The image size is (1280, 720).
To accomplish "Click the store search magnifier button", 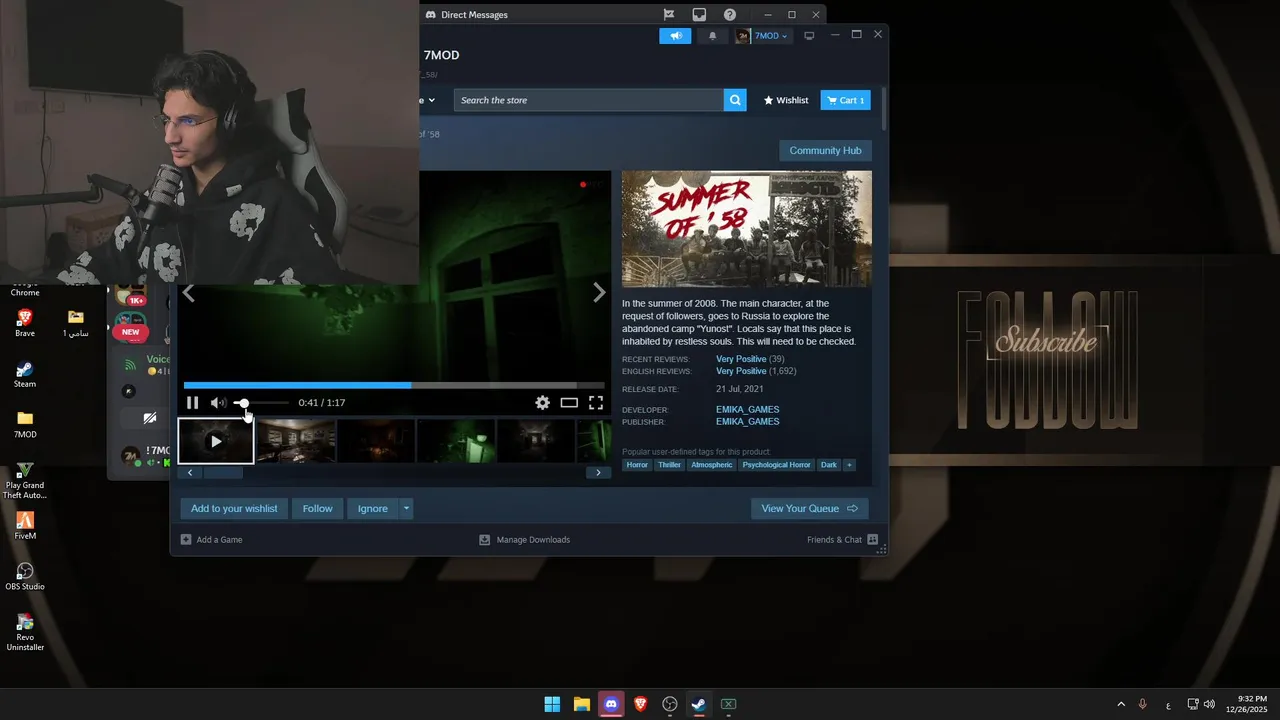I will click(x=735, y=100).
